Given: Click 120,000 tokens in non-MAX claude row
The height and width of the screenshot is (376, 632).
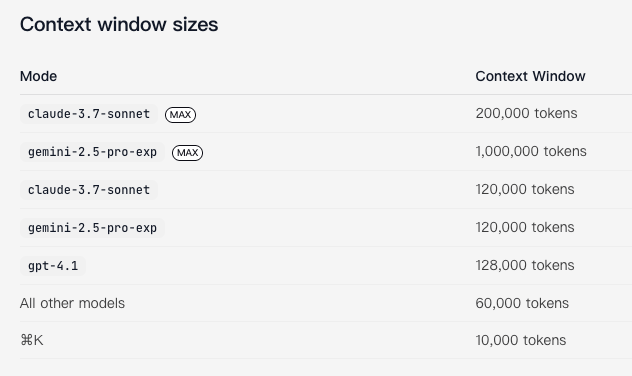Looking at the screenshot, I should point(525,189).
